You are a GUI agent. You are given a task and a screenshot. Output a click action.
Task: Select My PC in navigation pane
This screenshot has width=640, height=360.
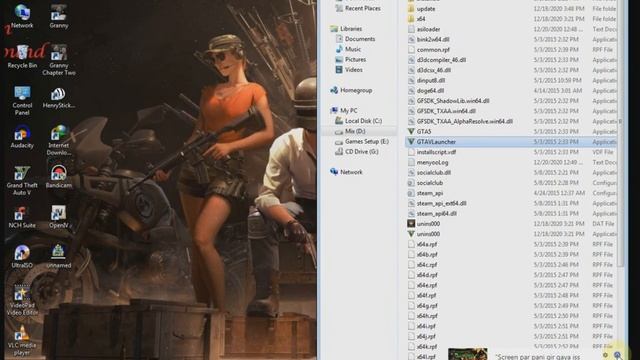click(344, 111)
